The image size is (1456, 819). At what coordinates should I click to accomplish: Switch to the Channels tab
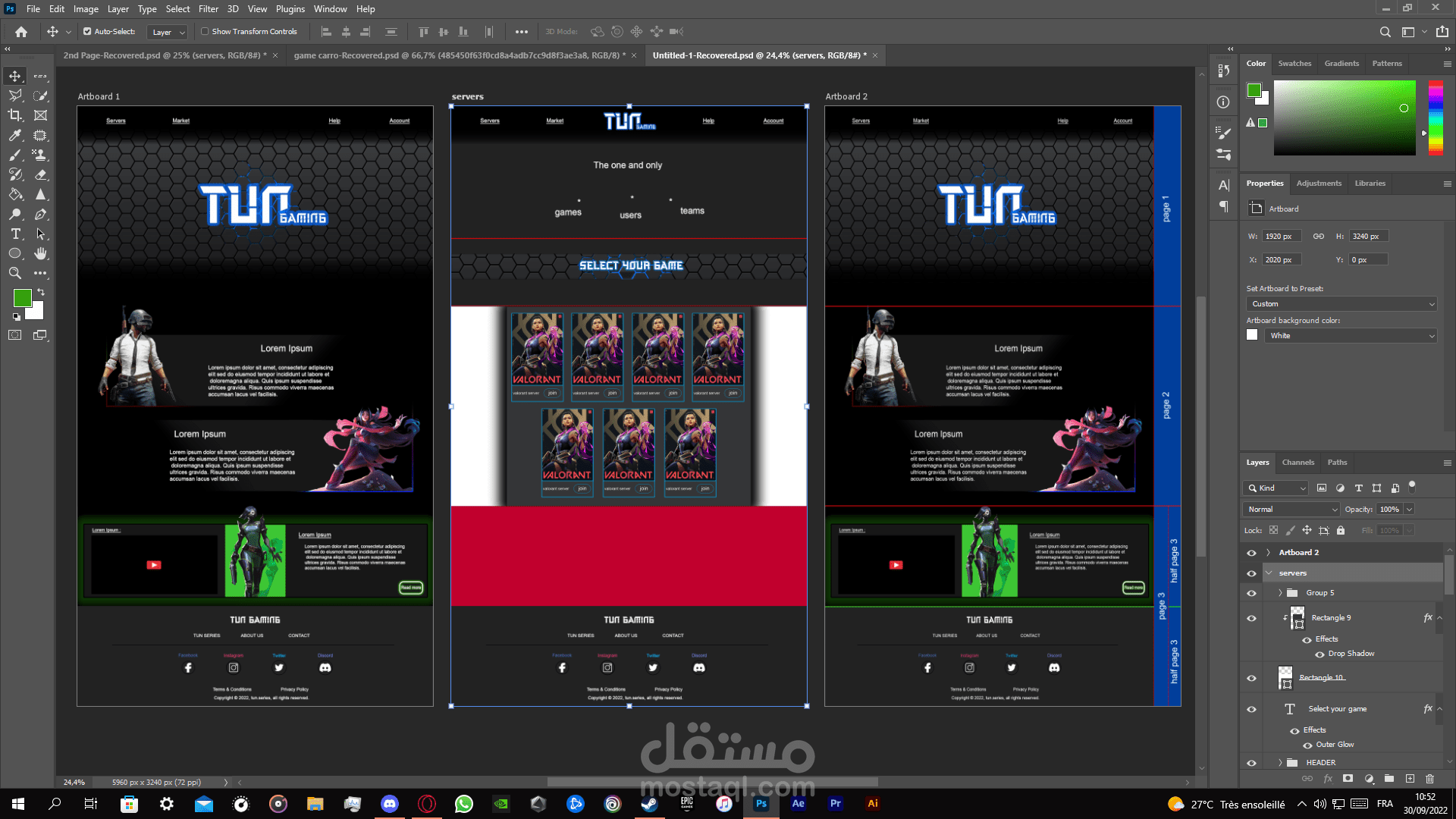tap(1298, 463)
